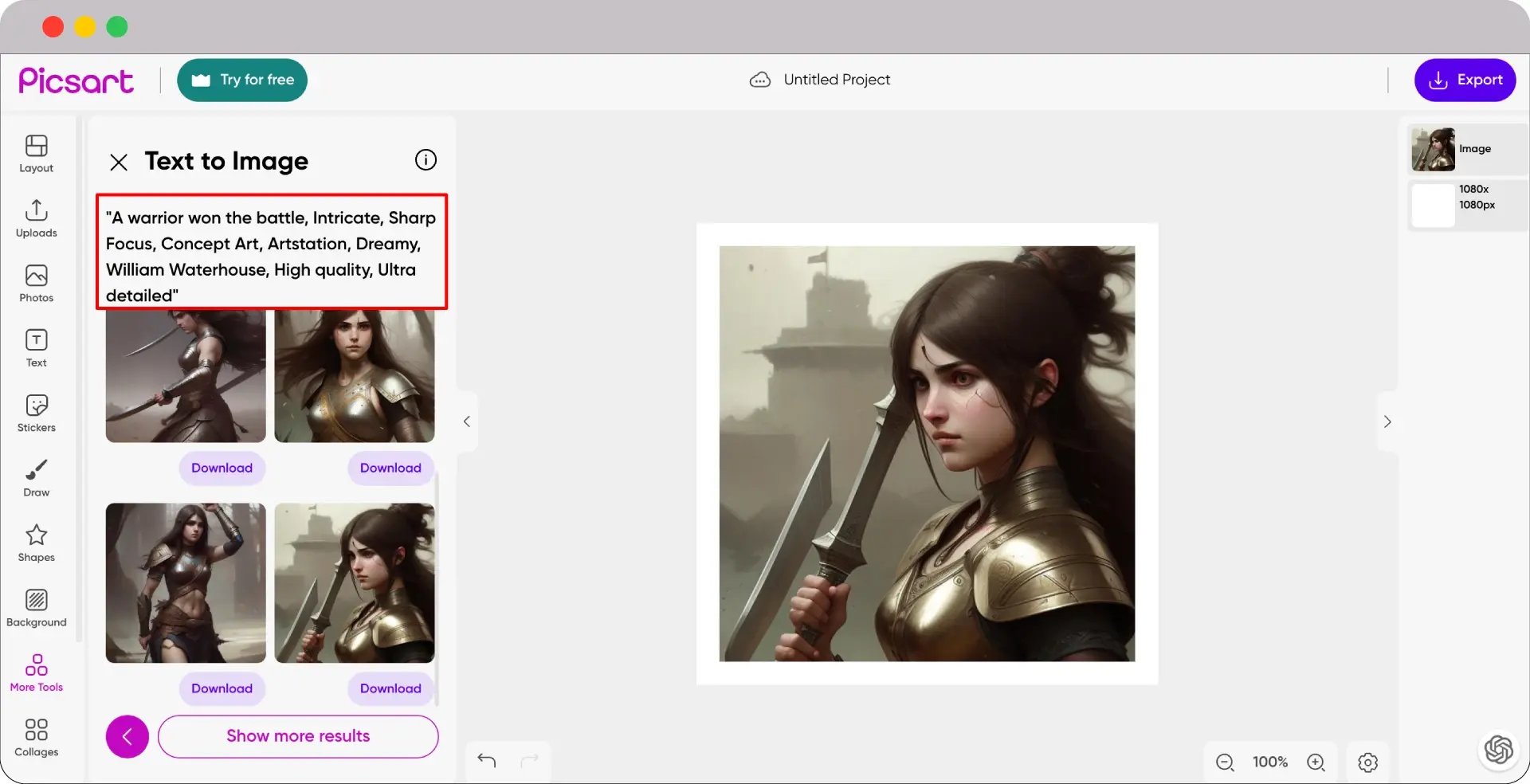Screen dimensions: 1530x784
Task: Open the Shapes tool
Action: pyautogui.click(x=36, y=543)
